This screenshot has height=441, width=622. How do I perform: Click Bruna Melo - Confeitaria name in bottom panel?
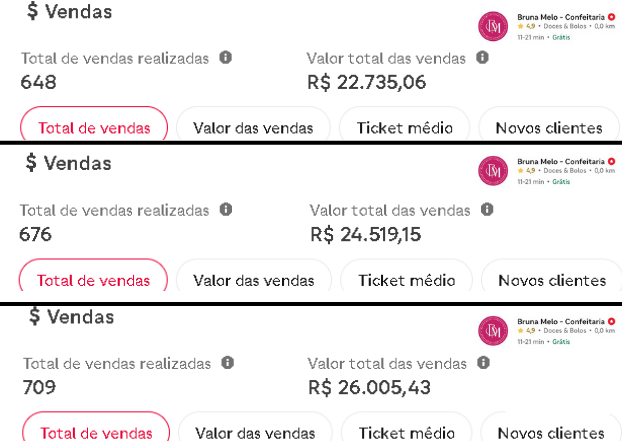click(561, 322)
